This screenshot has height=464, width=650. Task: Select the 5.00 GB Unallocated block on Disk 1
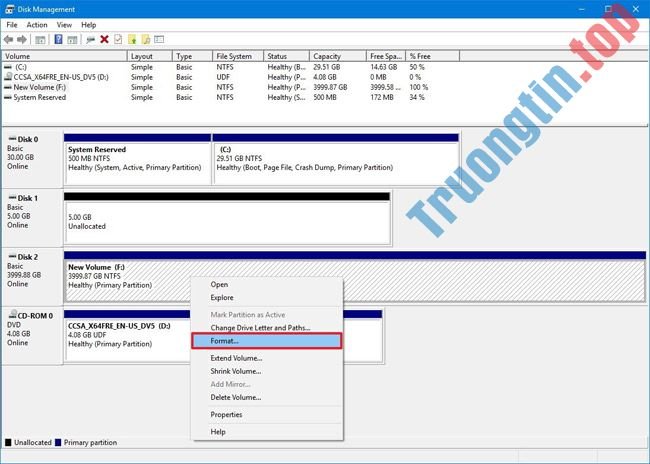[227, 218]
